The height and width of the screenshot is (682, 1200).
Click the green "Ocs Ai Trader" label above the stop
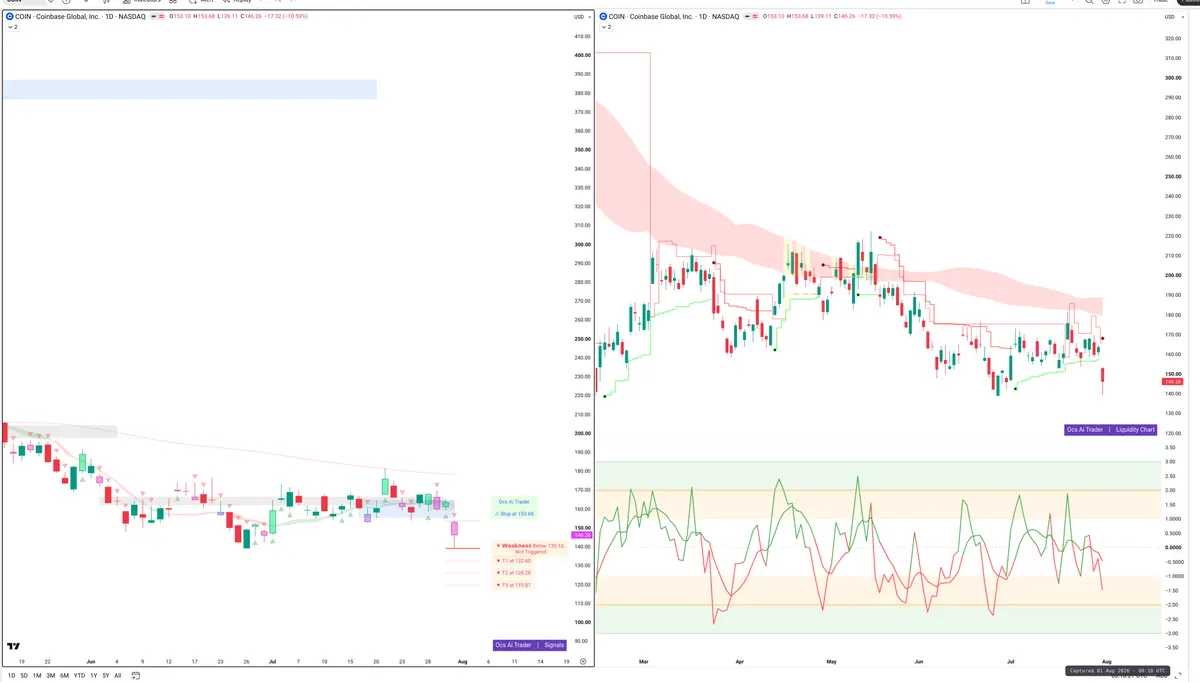(x=516, y=501)
